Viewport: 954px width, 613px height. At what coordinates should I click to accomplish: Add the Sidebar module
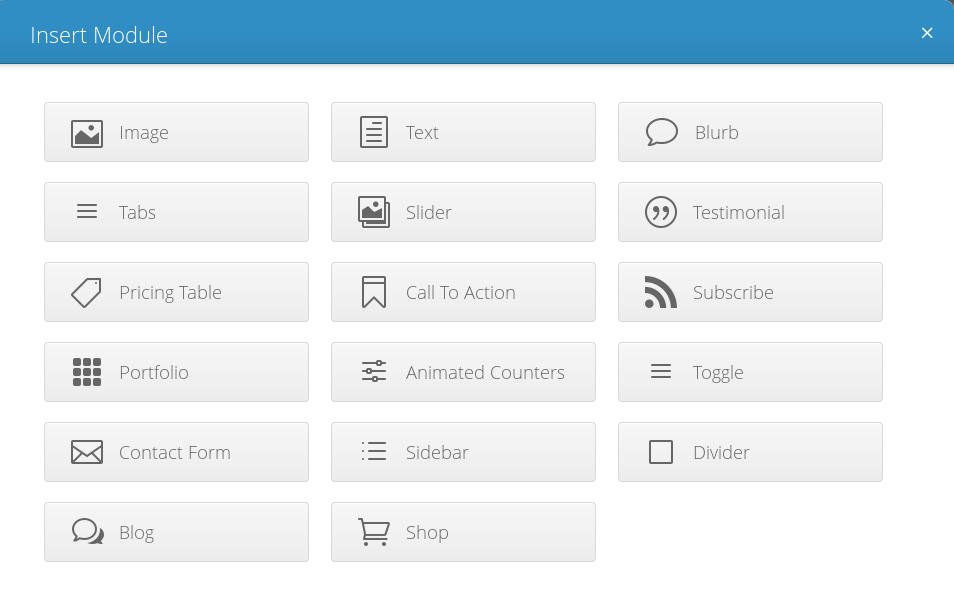(x=463, y=452)
